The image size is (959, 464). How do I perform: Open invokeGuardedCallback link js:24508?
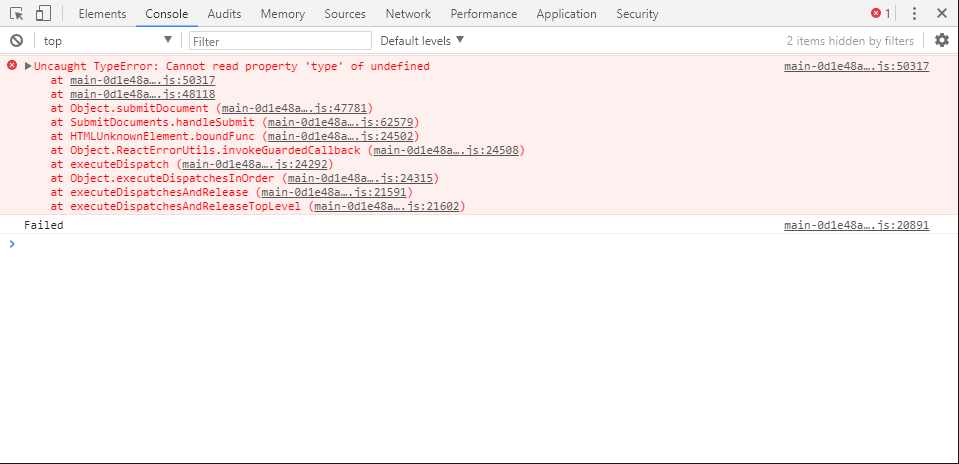click(446, 150)
